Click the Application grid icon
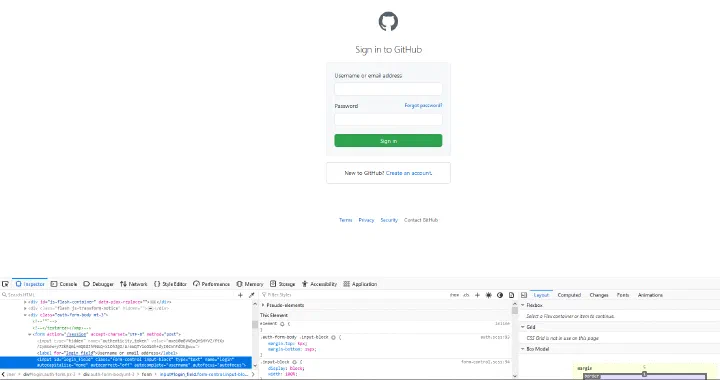 [346, 284]
